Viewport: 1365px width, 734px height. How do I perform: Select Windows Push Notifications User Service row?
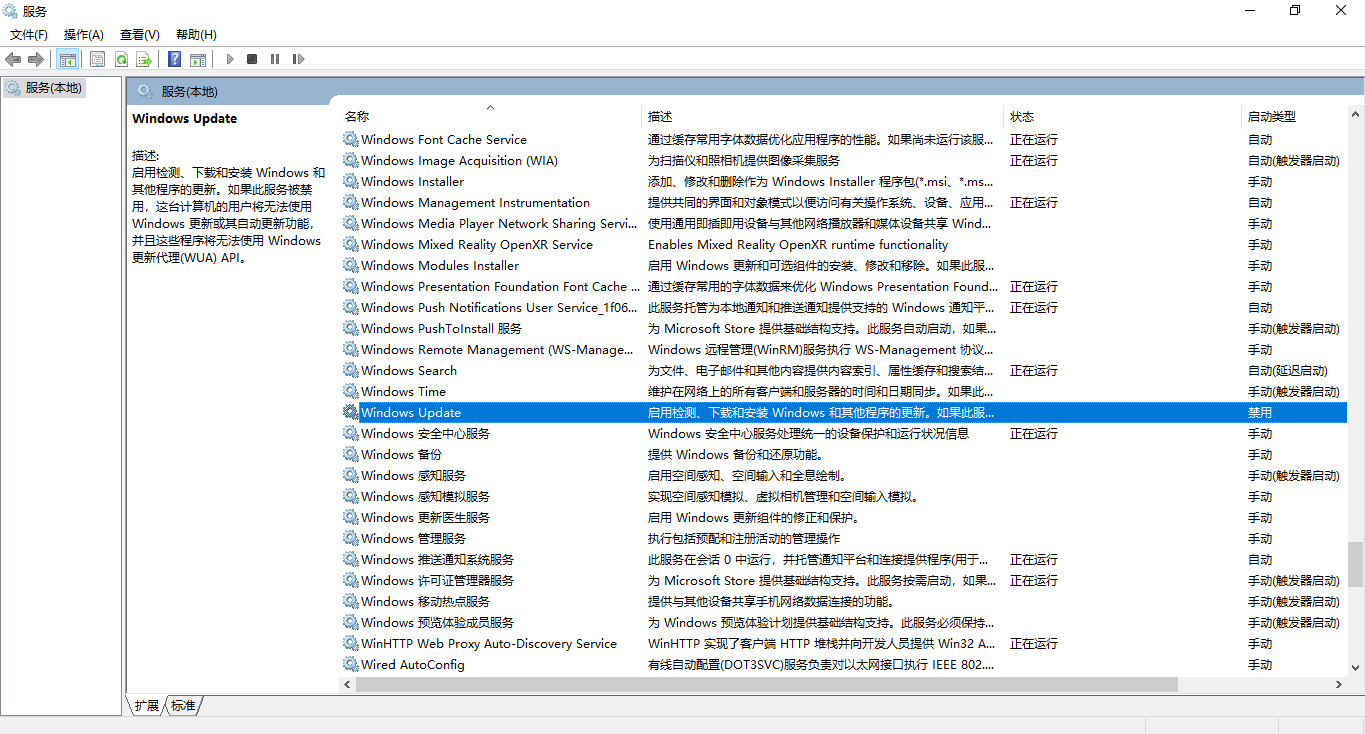(x=844, y=307)
